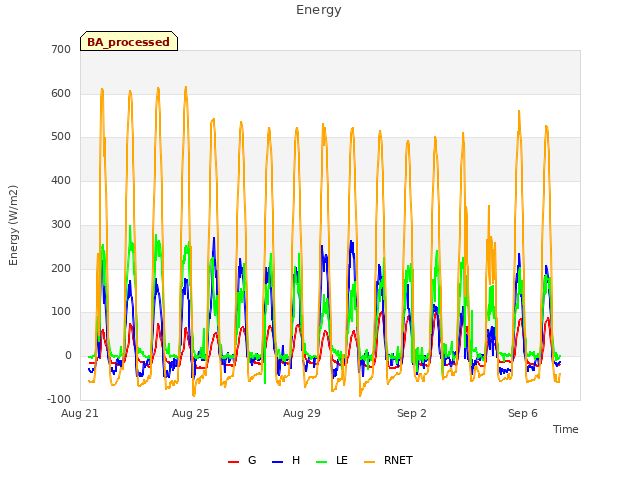The height and width of the screenshot is (480, 640).
Task: Click the -100 y-axis tick label
Action: coord(59,399)
